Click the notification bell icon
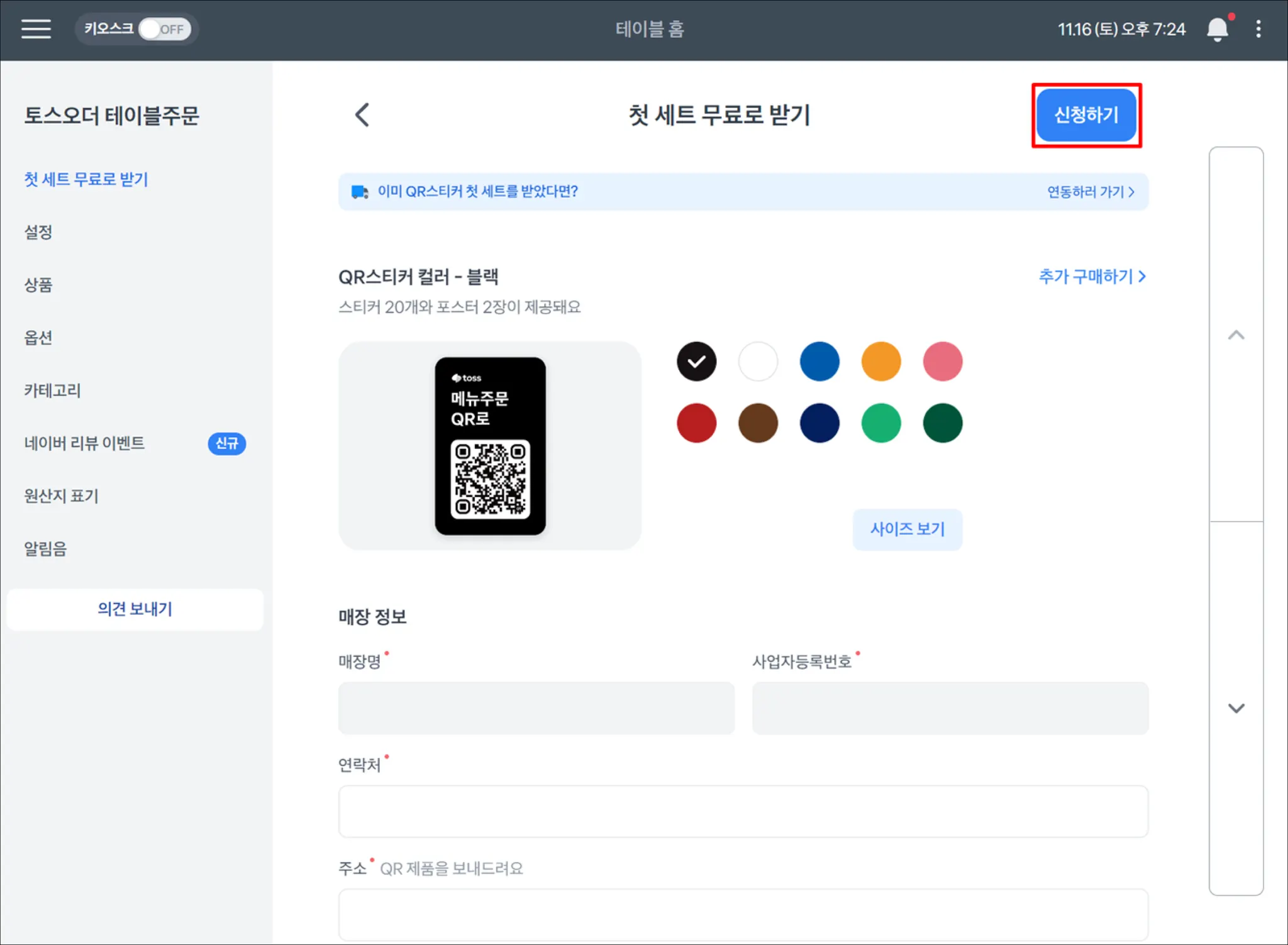 [x=1218, y=29]
